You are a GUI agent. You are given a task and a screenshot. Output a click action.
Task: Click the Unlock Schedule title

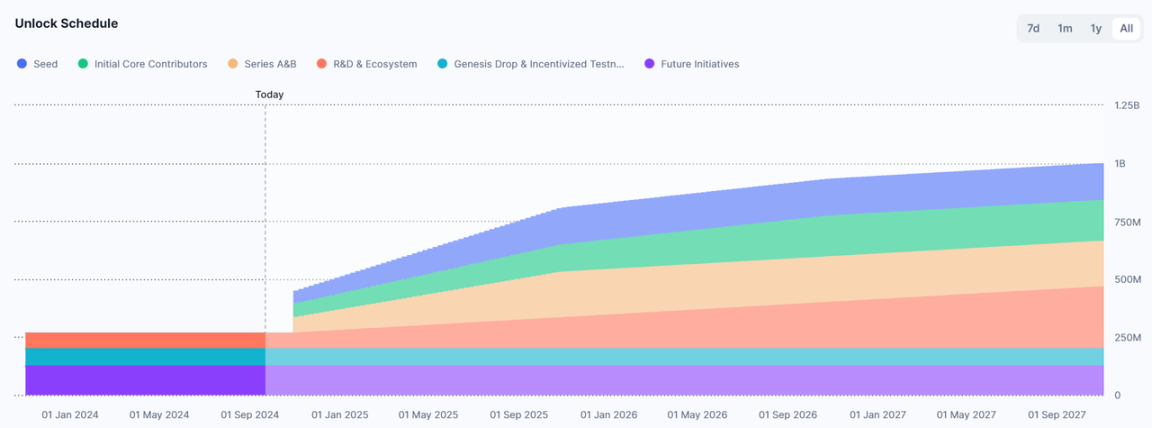coord(65,23)
